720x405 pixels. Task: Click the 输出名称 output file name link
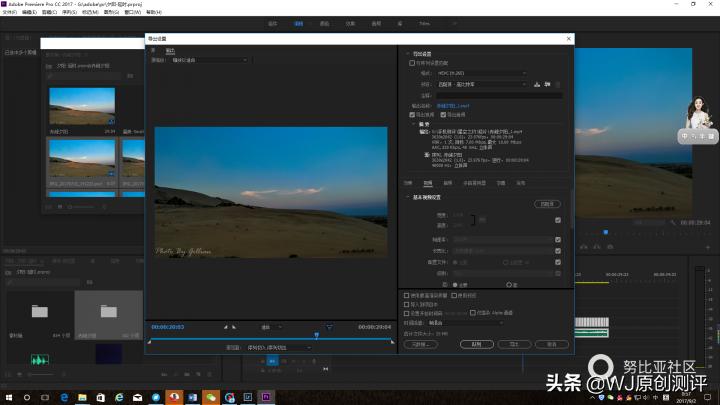point(451,105)
